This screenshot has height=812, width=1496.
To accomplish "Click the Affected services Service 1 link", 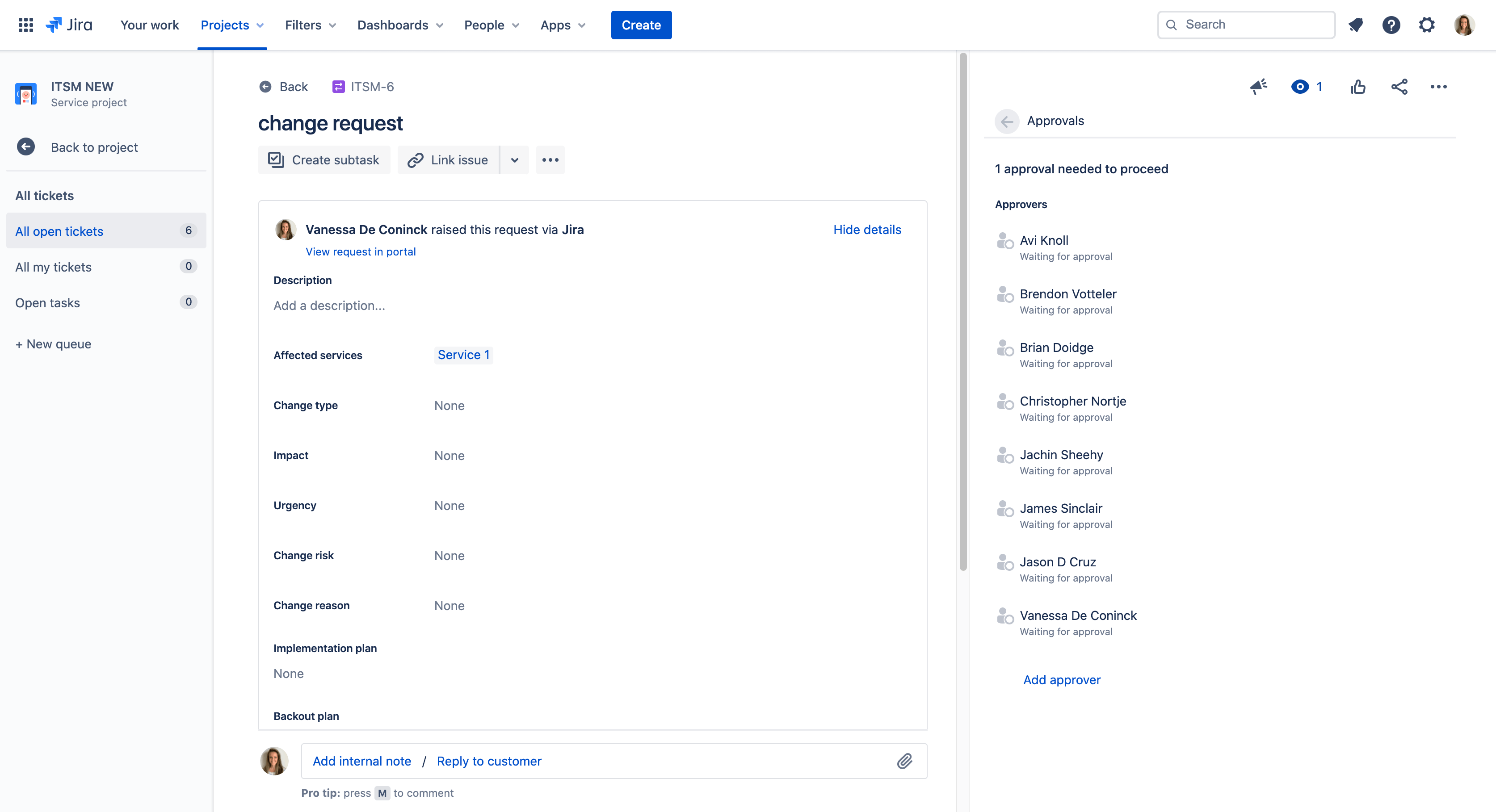I will pyautogui.click(x=463, y=354).
